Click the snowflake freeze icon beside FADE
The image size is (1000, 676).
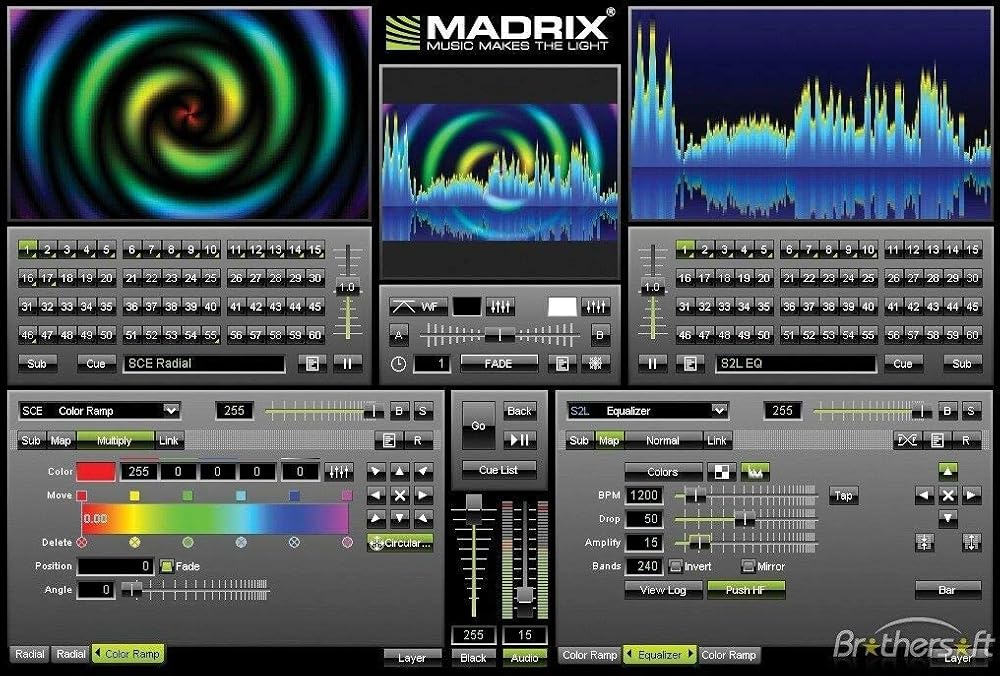click(596, 364)
